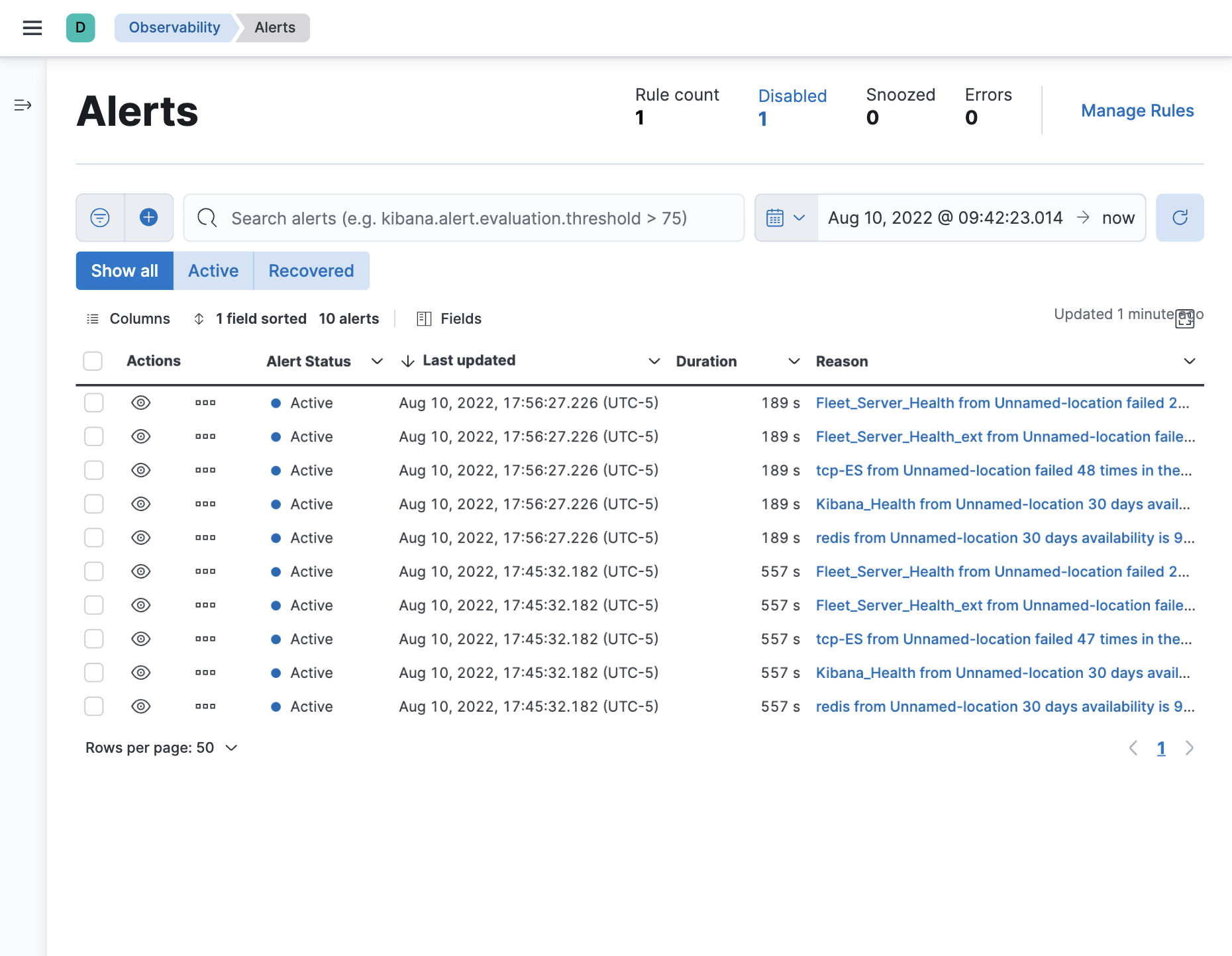Open the filter options icon beside search
1232x956 pixels.
click(100, 217)
